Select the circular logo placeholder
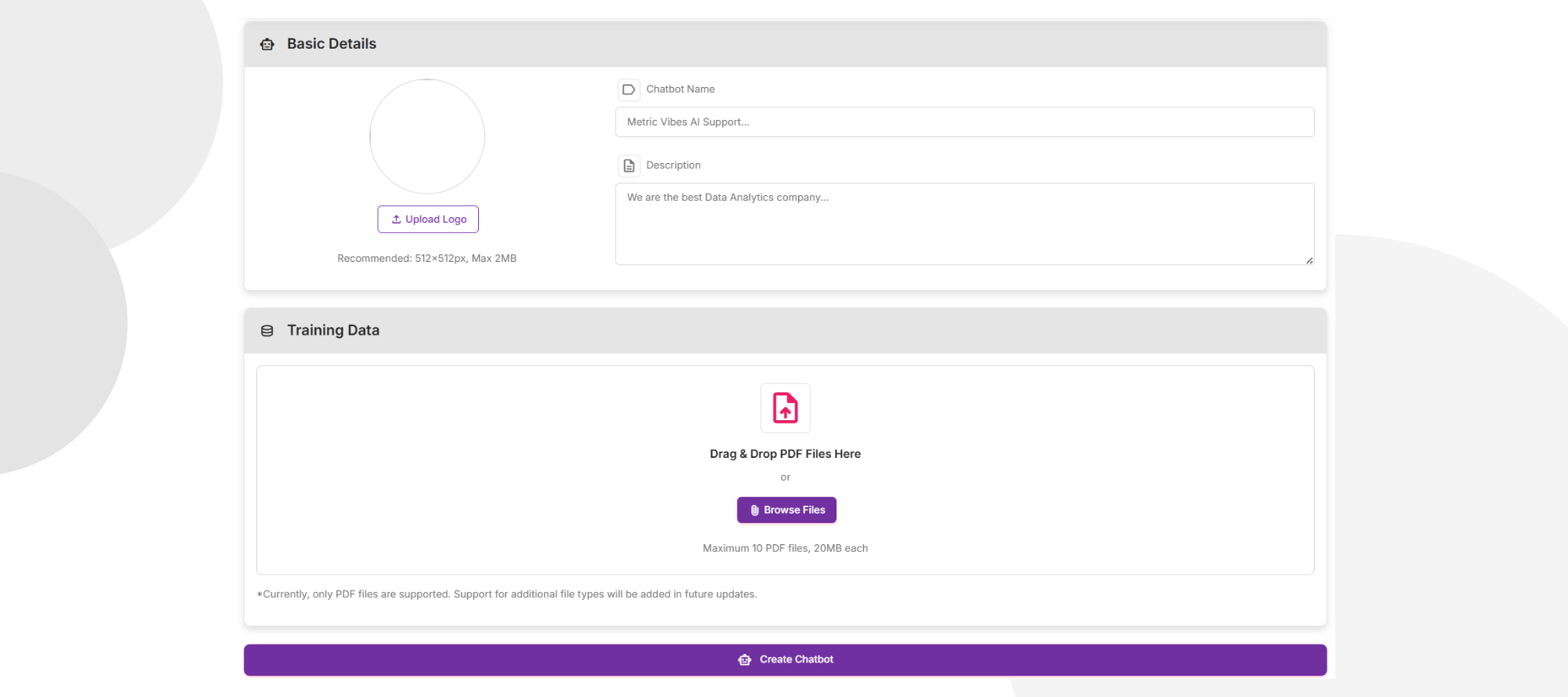 pos(427,136)
